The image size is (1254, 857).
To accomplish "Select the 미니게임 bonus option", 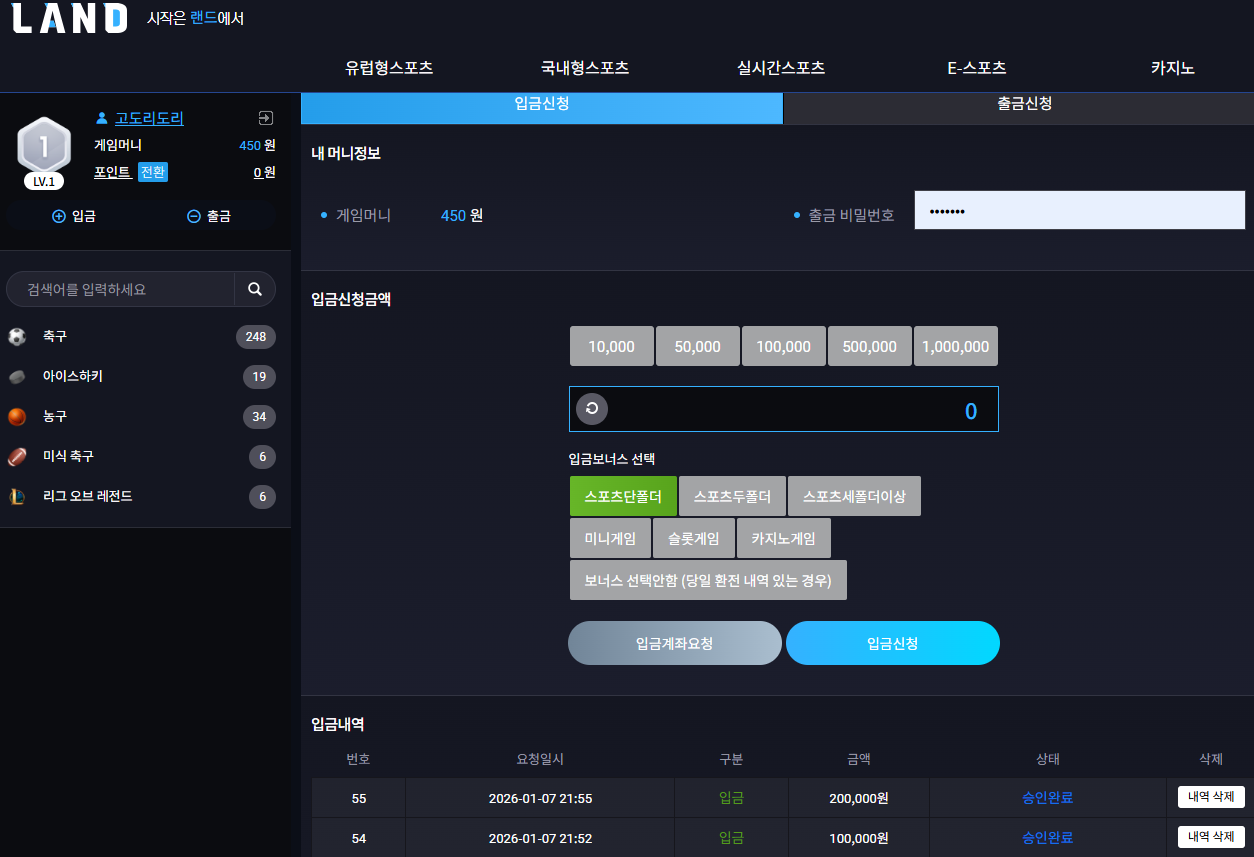I will tap(610, 538).
